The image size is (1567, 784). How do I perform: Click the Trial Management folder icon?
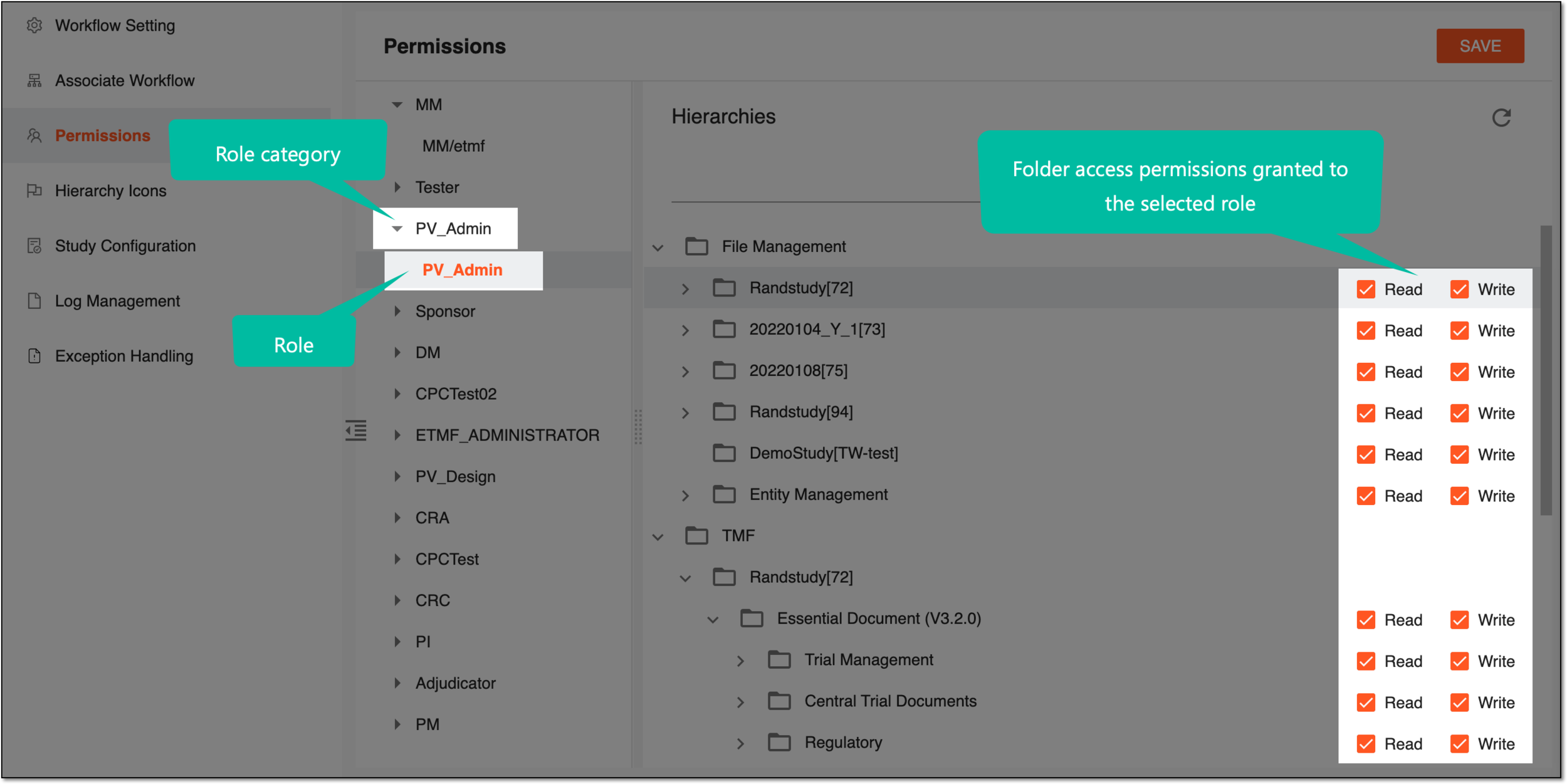779,660
